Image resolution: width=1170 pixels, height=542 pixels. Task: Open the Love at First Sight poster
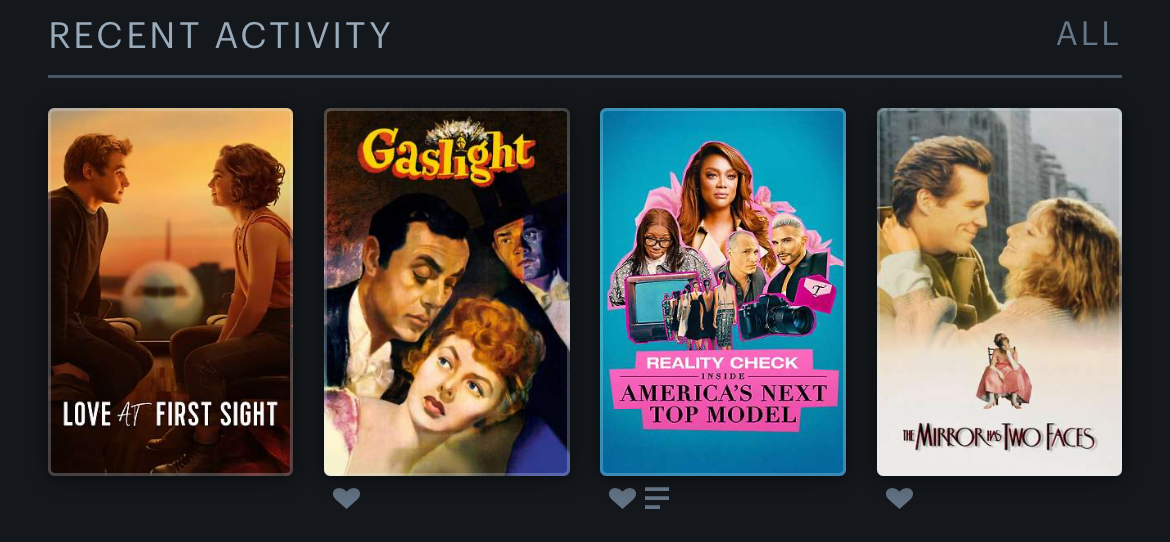click(x=170, y=292)
